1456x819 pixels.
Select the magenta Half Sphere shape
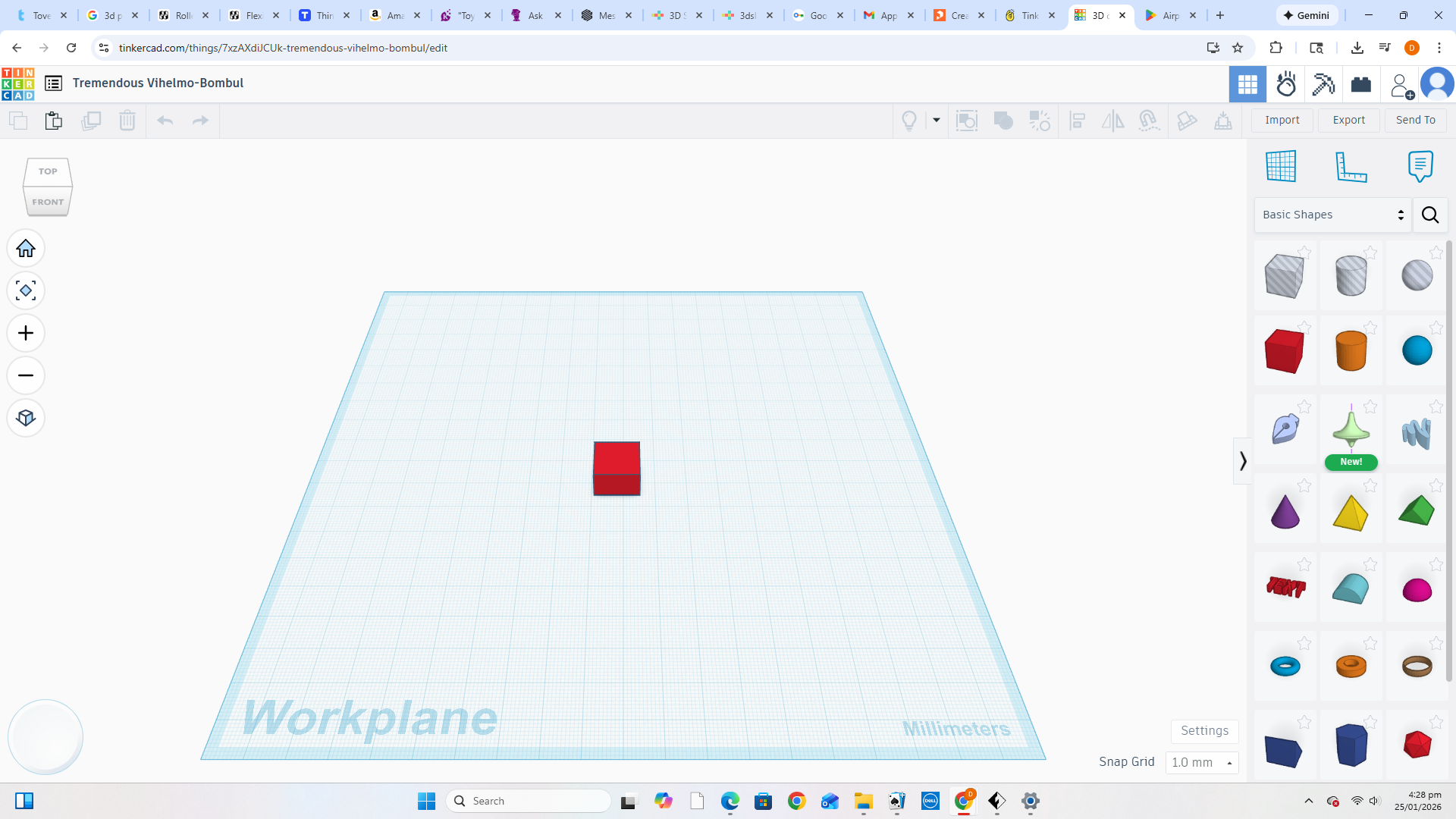(1417, 590)
